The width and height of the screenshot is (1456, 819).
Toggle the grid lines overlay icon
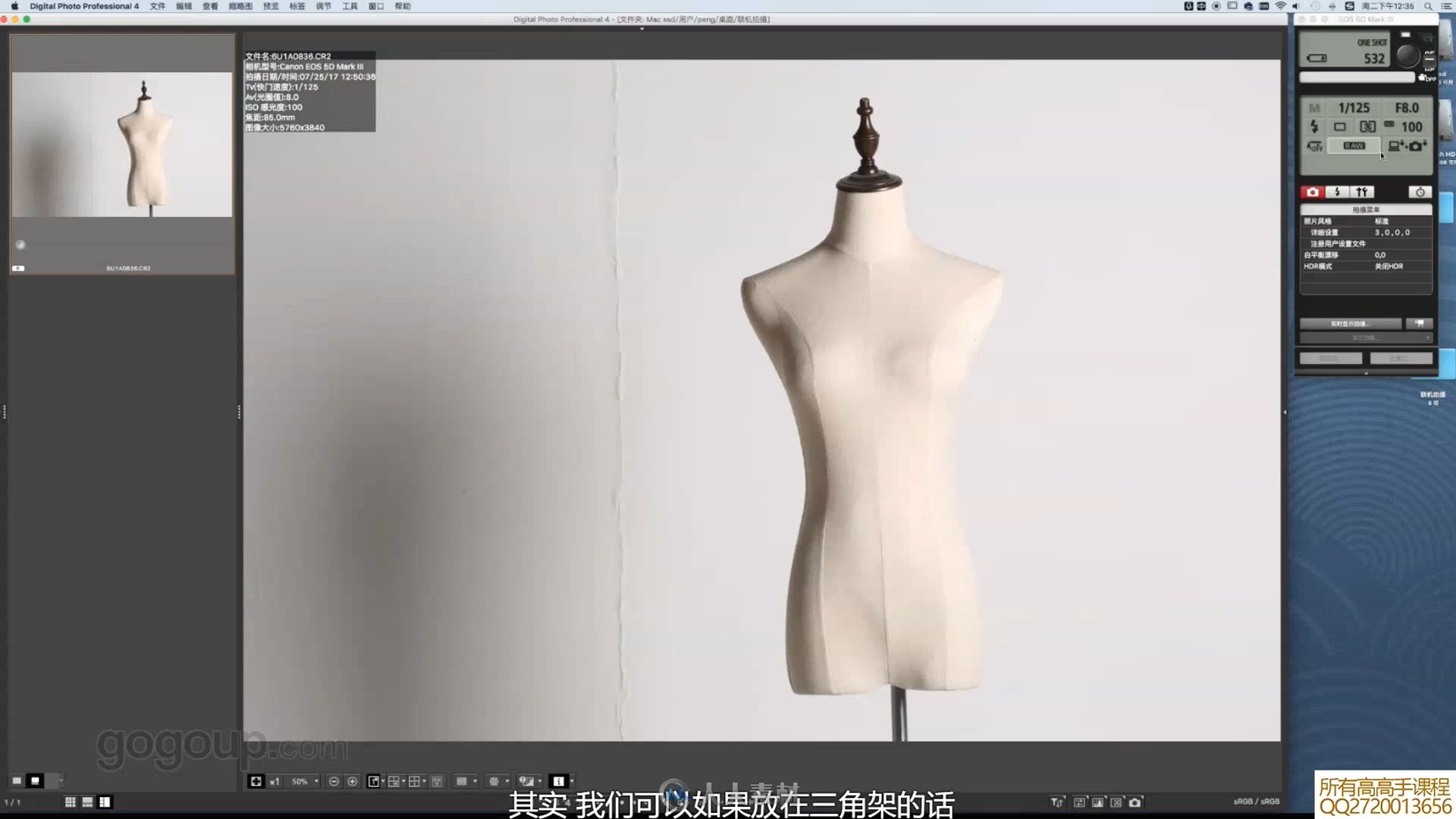coord(462,781)
